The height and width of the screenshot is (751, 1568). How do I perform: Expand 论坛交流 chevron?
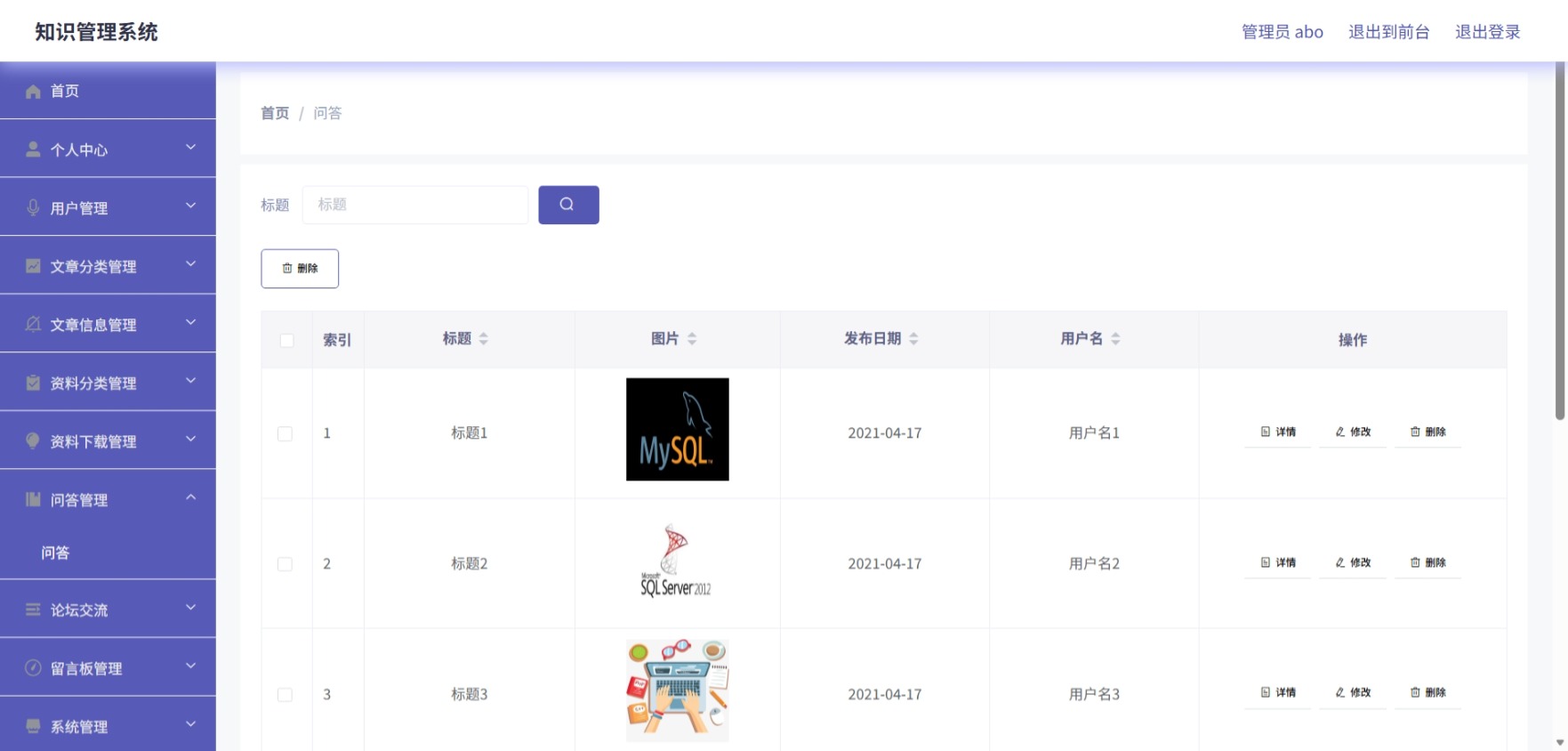pos(190,608)
